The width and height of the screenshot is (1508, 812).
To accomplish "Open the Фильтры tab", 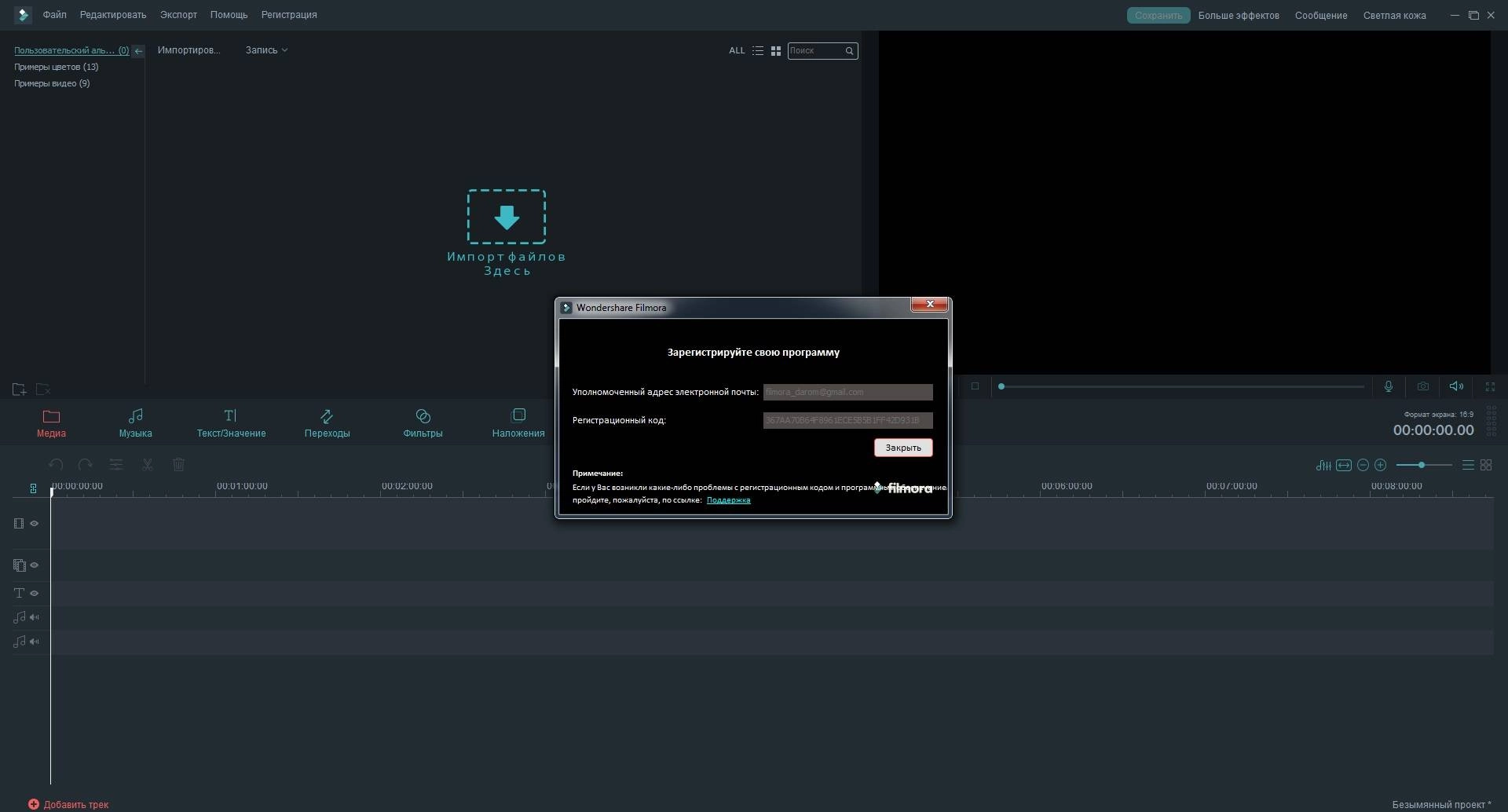I will coord(423,422).
